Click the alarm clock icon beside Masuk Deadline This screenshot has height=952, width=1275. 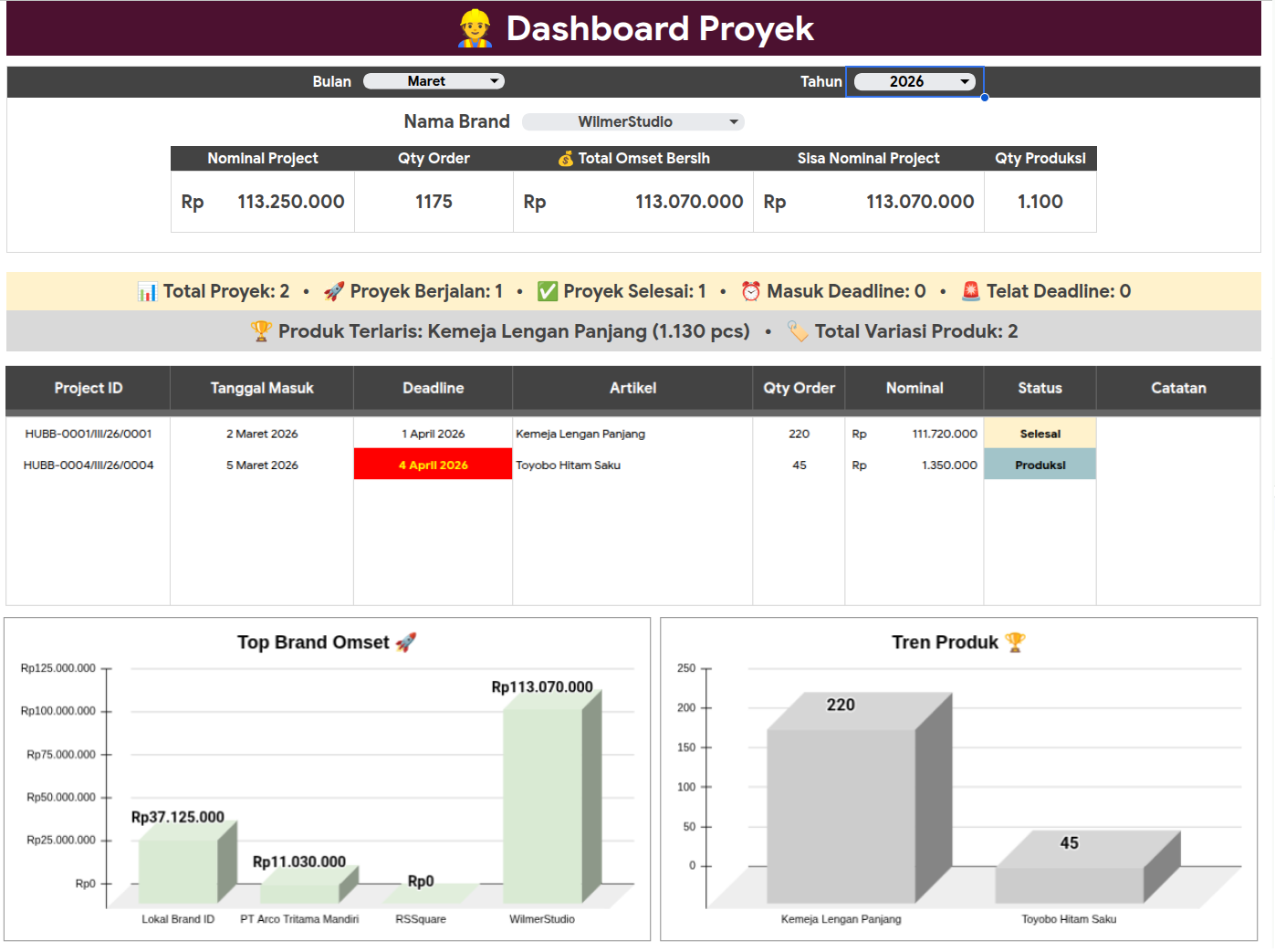click(750, 291)
